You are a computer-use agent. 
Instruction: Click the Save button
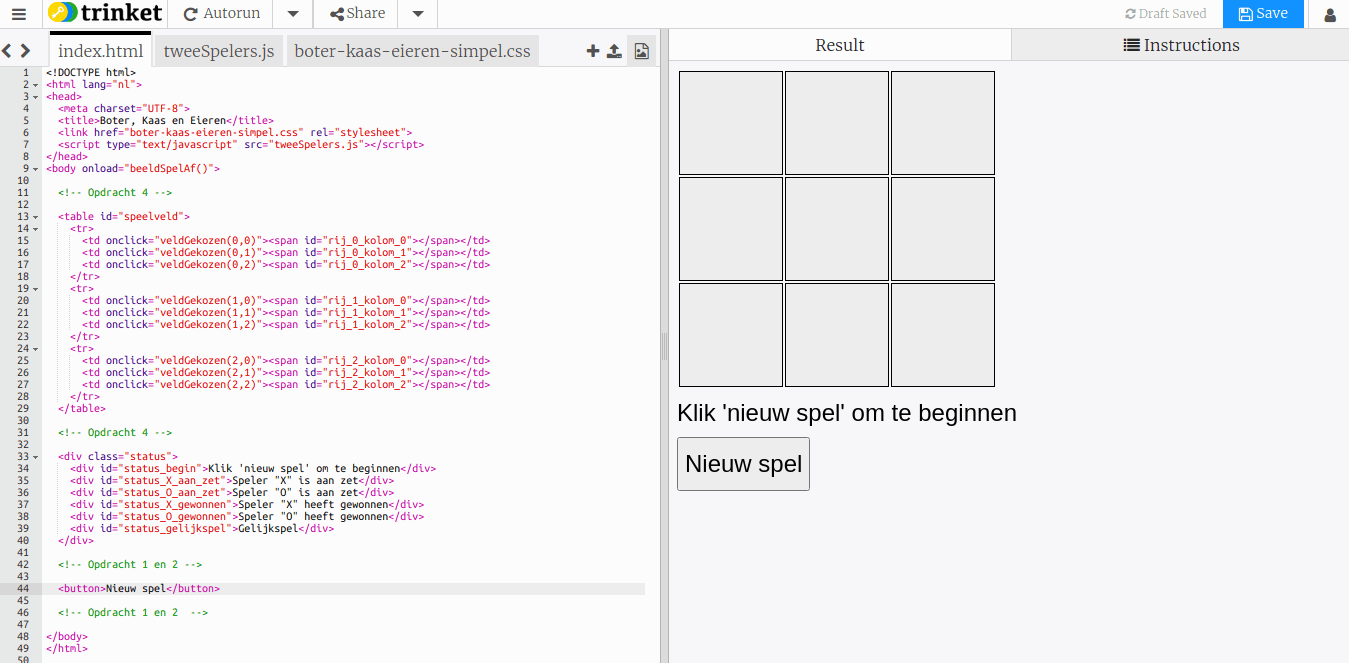pyautogui.click(x=1263, y=14)
